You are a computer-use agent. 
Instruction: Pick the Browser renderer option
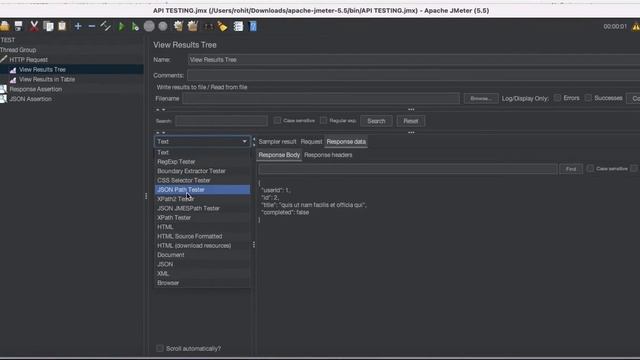202,283
